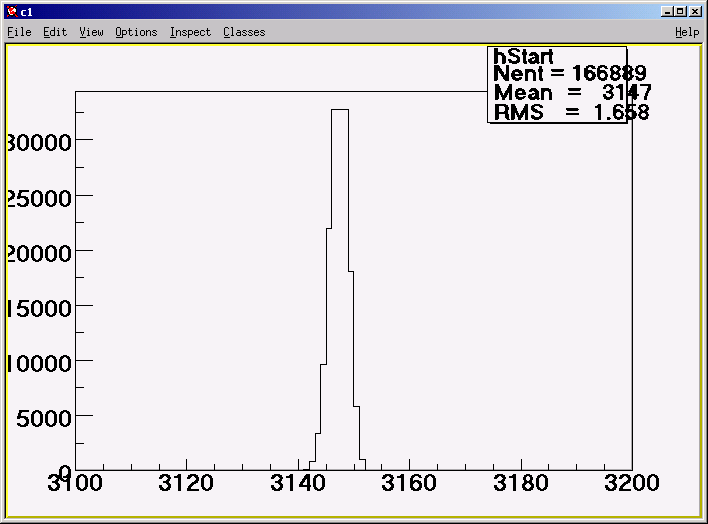The width and height of the screenshot is (708, 524).
Task: Open the Help menu
Action: (687, 32)
